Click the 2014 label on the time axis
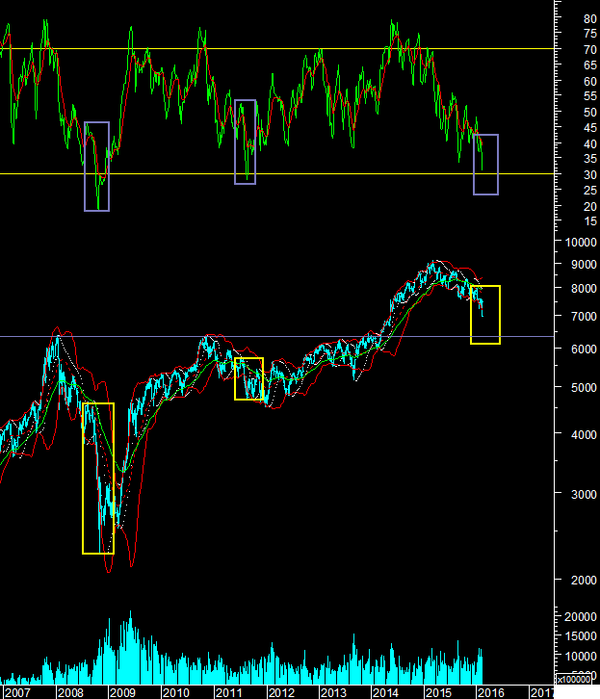This screenshot has width=600, height=699. pyautogui.click(x=385, y=692)
